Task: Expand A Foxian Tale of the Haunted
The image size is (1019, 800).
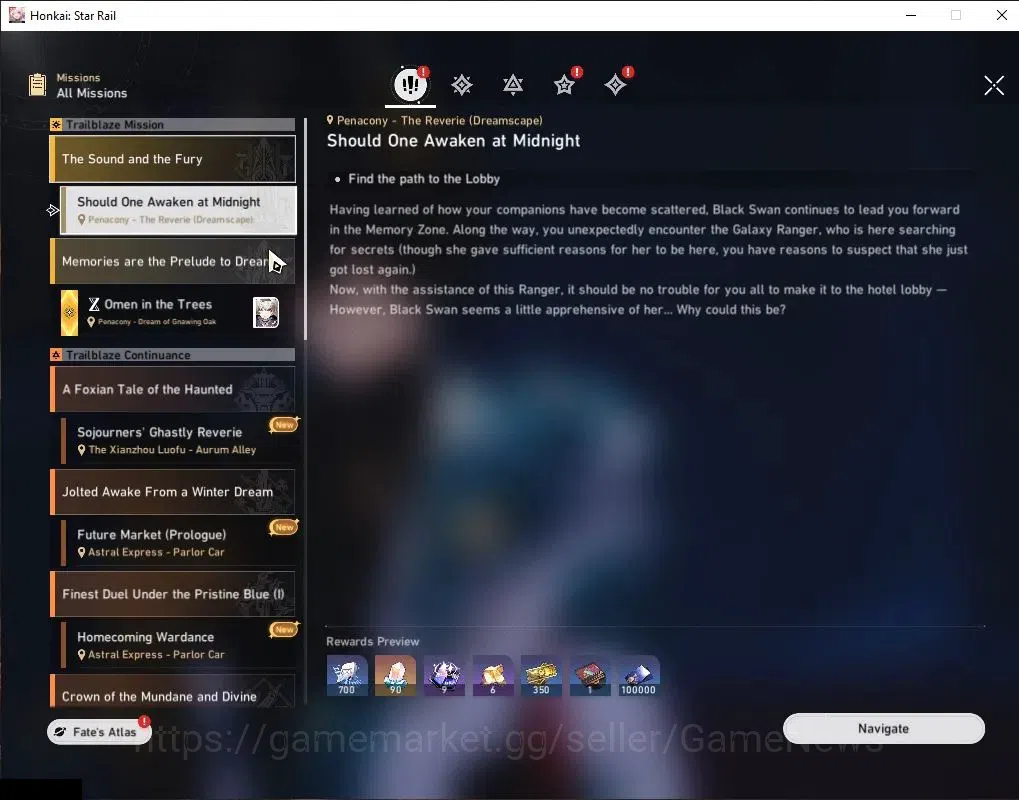Action: click(x=173, y=389)
